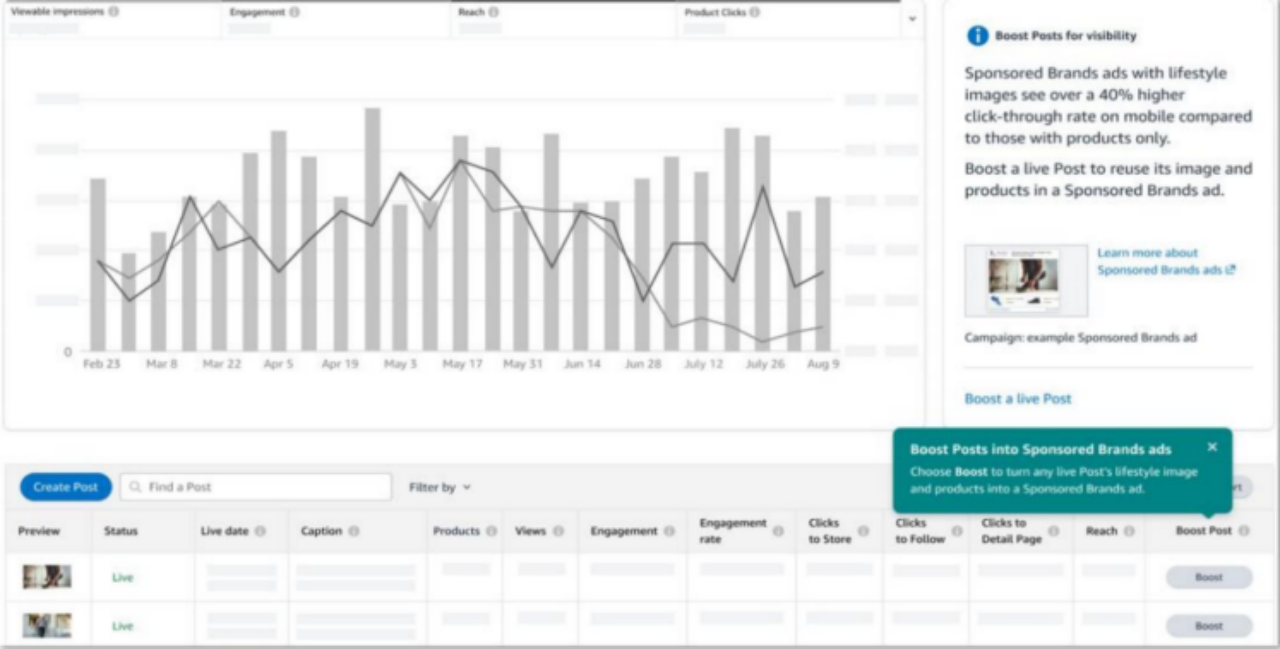Click info icon beside Reach metric header

(494, 12)
